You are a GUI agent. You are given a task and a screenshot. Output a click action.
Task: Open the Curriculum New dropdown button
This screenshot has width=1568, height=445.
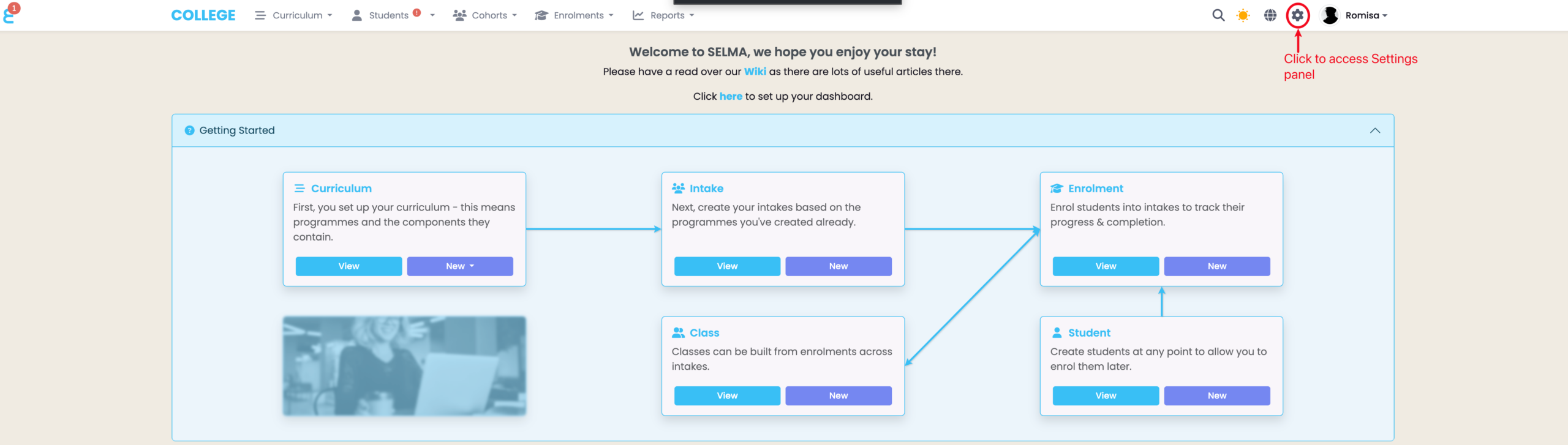tap(460, 266)
